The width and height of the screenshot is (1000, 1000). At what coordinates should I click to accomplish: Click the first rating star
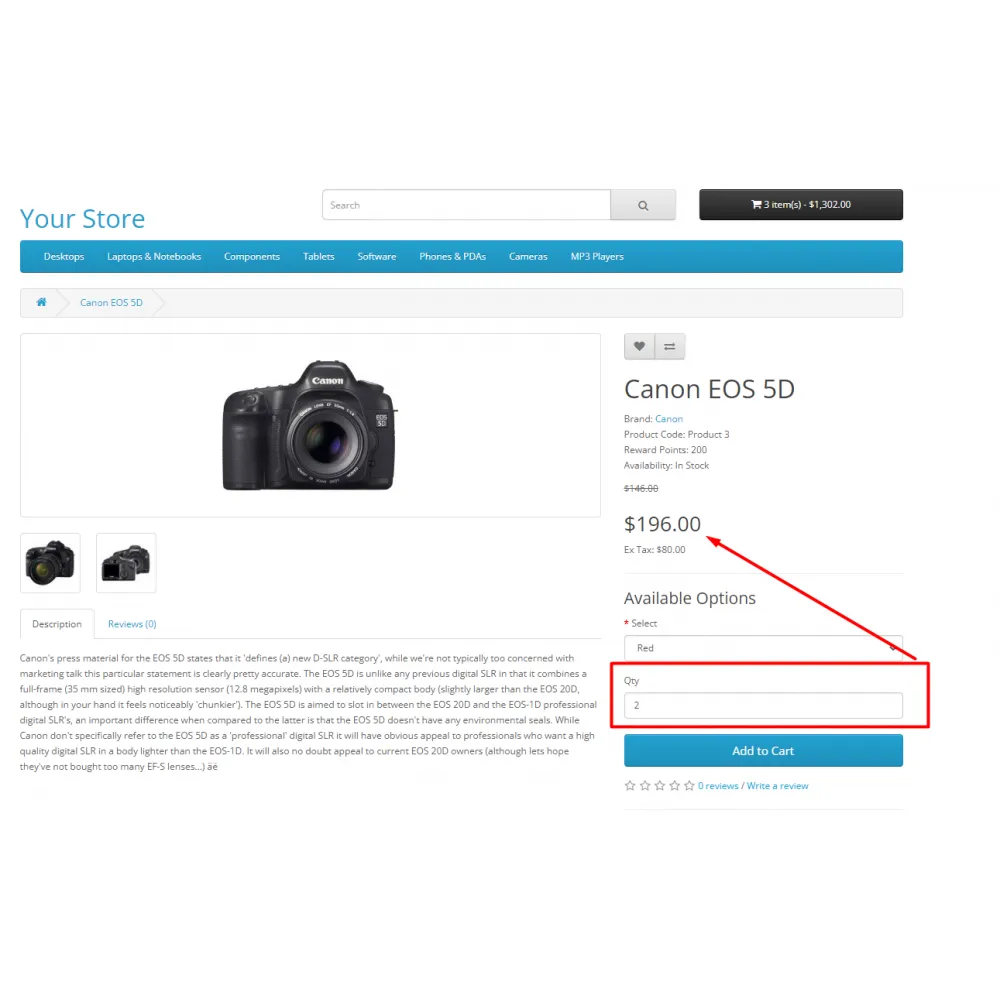point(630,786)
